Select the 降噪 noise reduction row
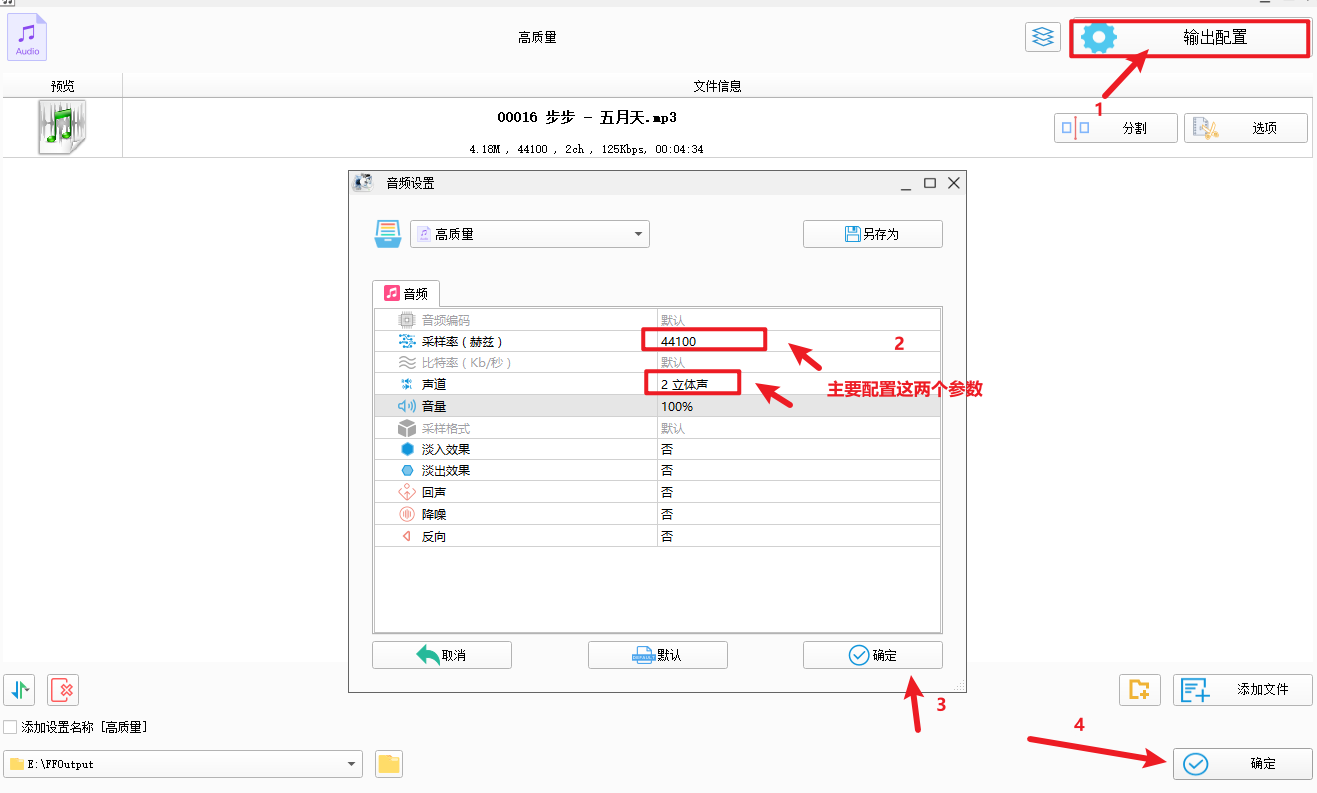The height and width of the screenshot is (793, 1317). click(x=657, y=514)
